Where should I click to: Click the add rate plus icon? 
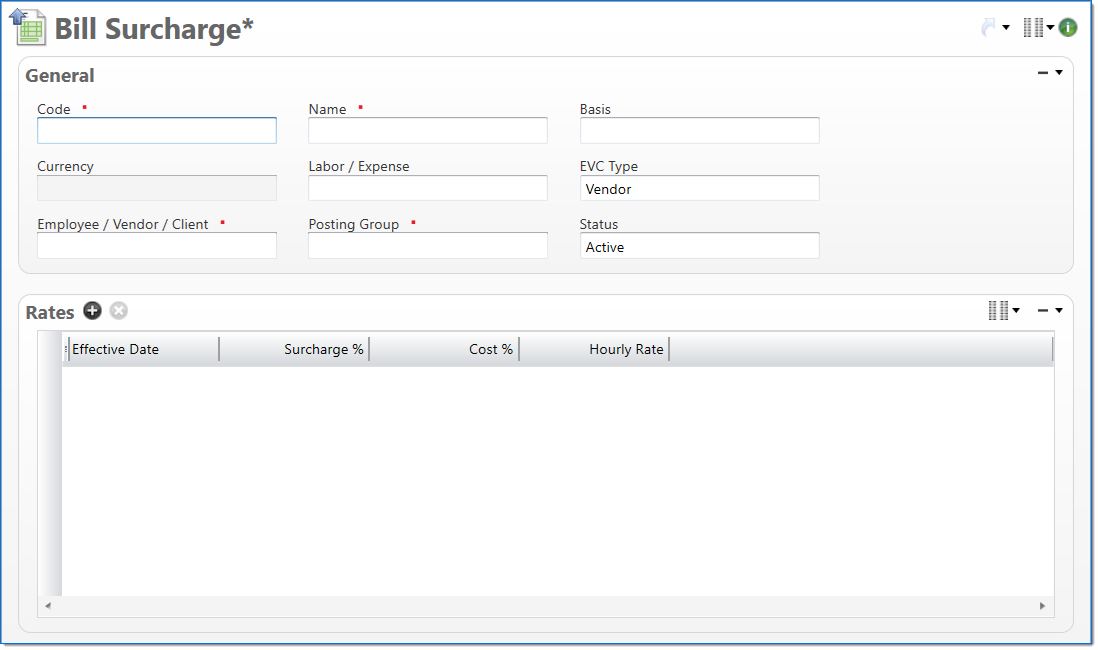92,311
